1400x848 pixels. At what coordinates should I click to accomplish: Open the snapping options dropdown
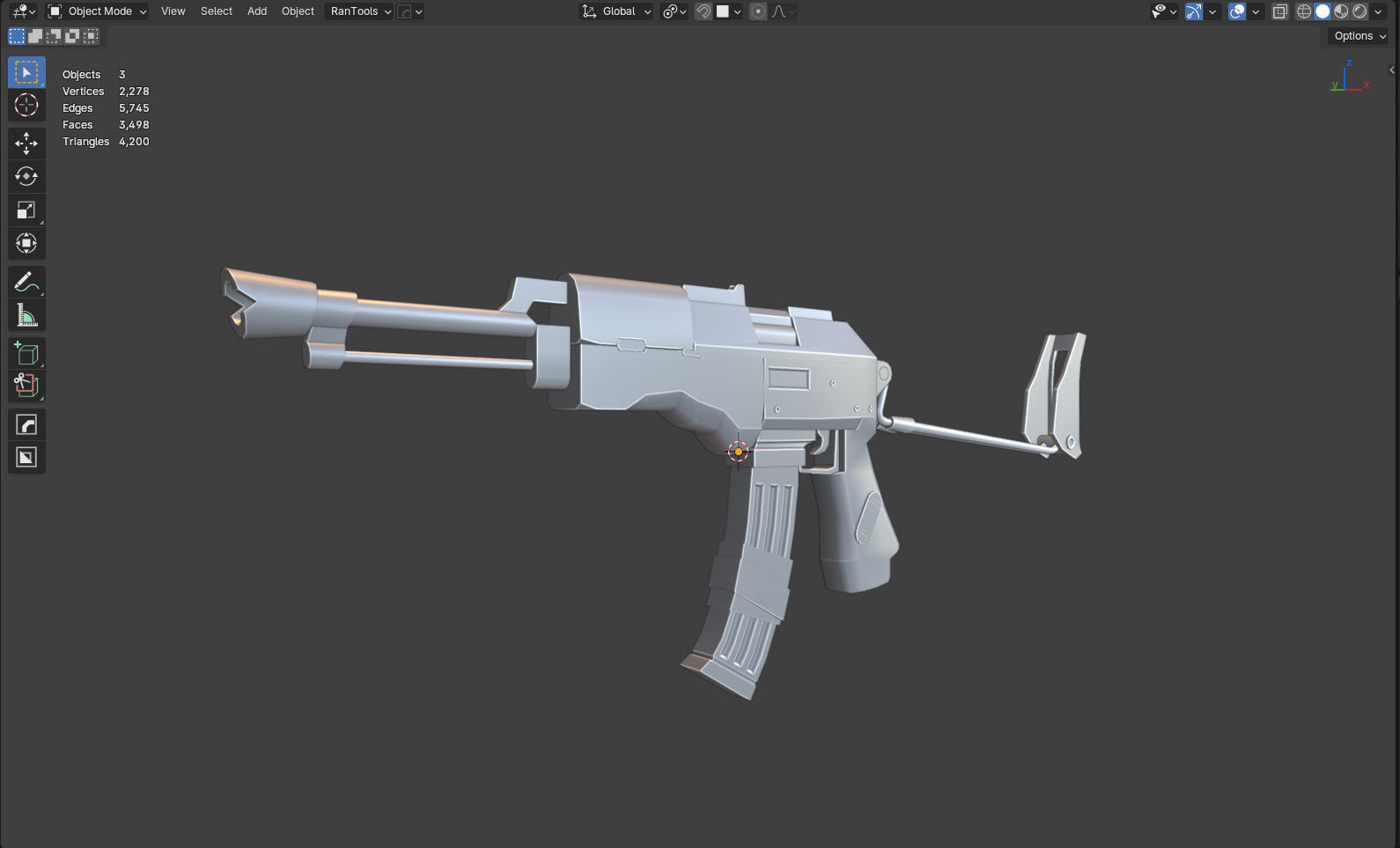click(x=730, y=11)
